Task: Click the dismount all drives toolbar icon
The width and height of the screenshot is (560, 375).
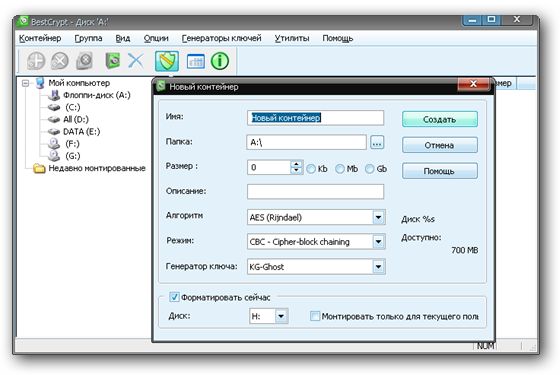Action: pyautogui.click(x=85, y=61)
